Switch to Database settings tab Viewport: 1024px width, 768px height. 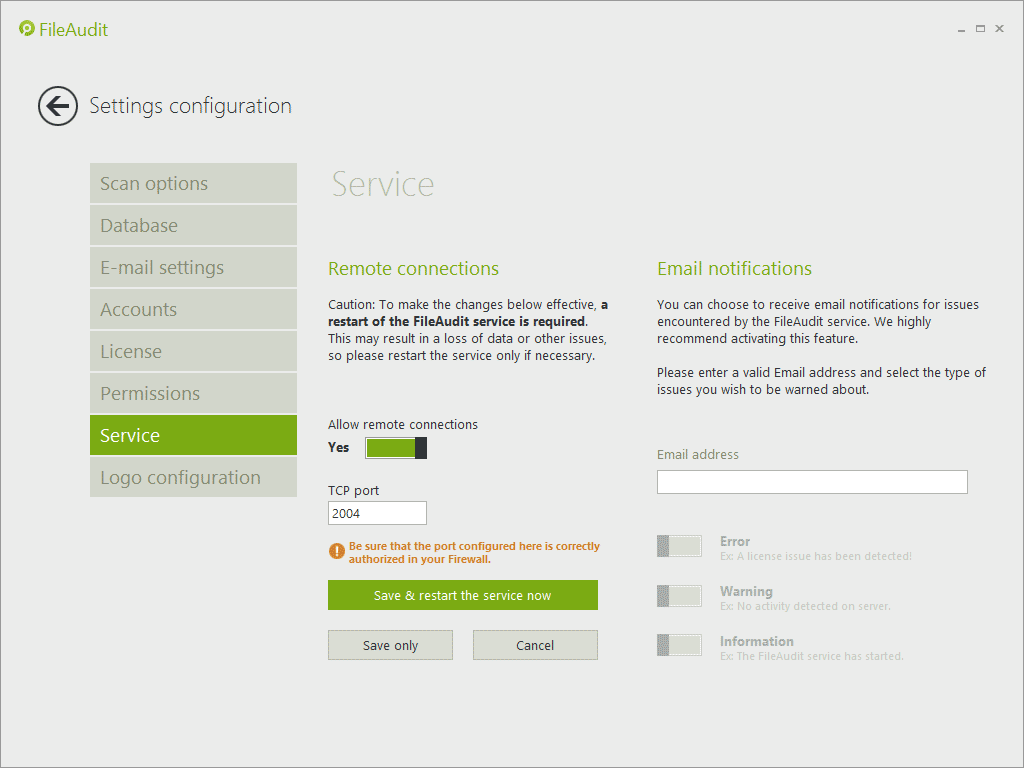coord(193,226)
